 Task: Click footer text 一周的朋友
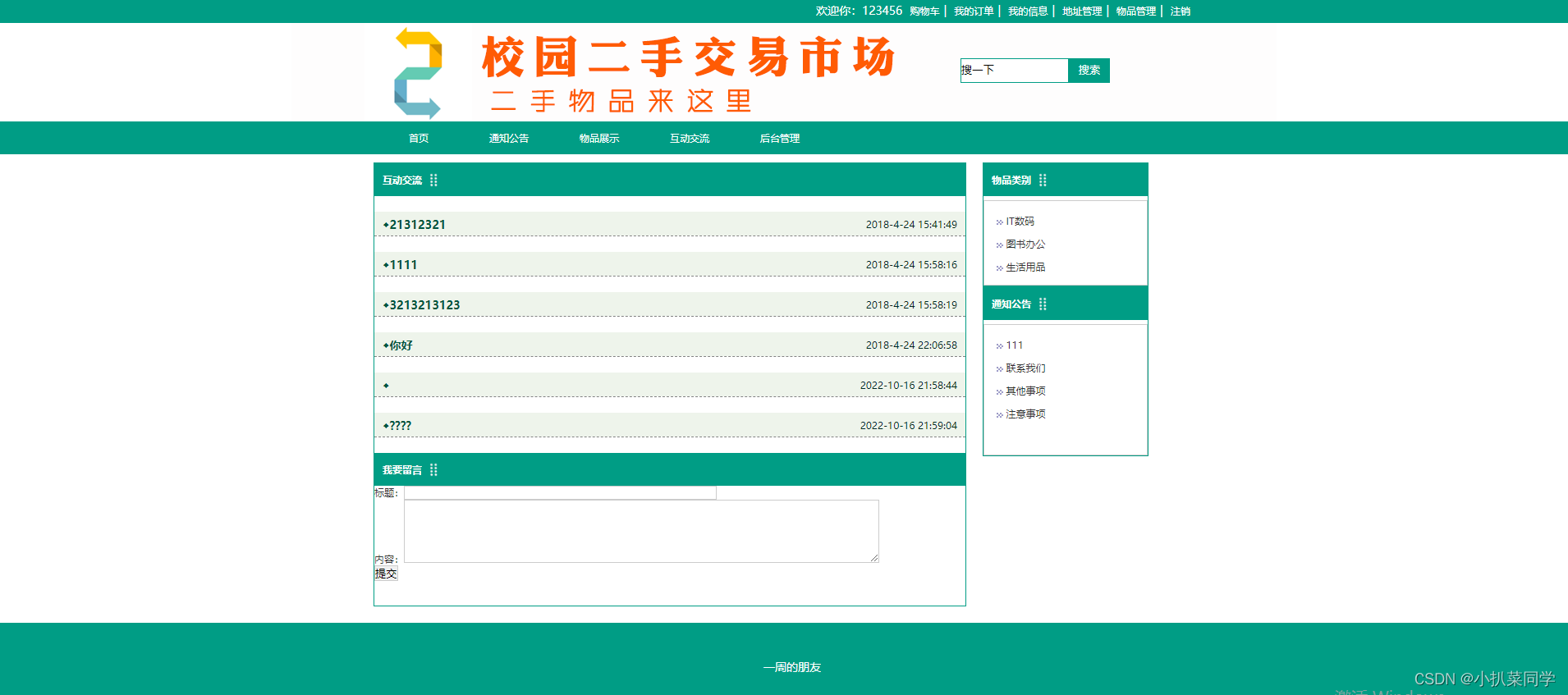pos(792,668)
